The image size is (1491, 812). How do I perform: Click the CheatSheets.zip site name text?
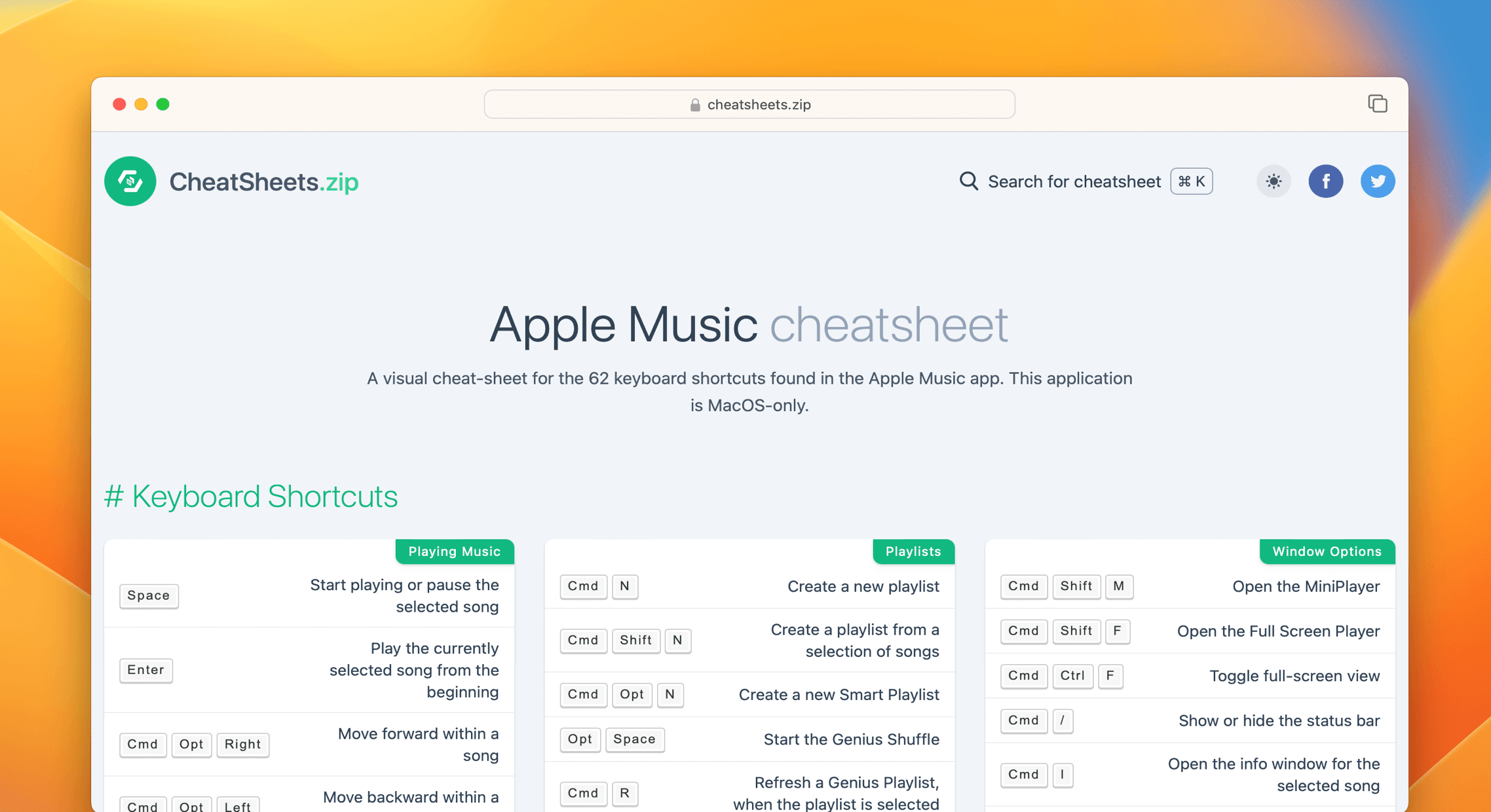(263, 181)
